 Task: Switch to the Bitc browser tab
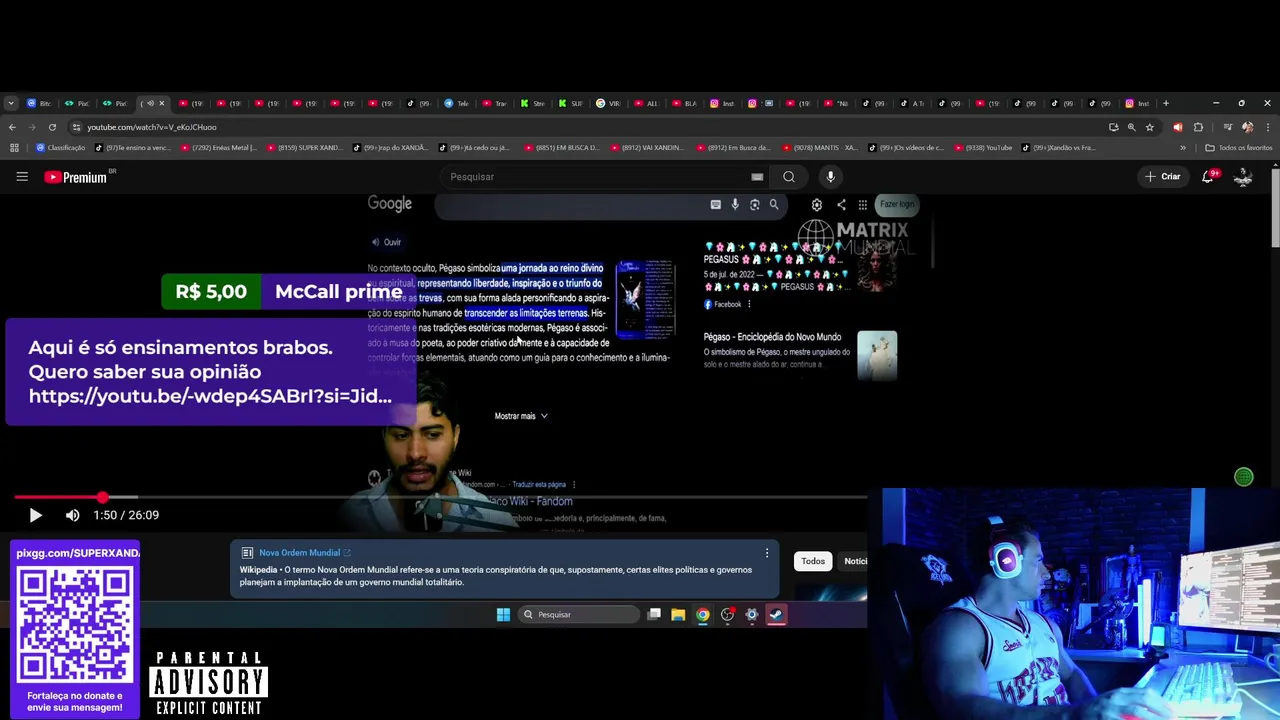[x=40, y=103]
